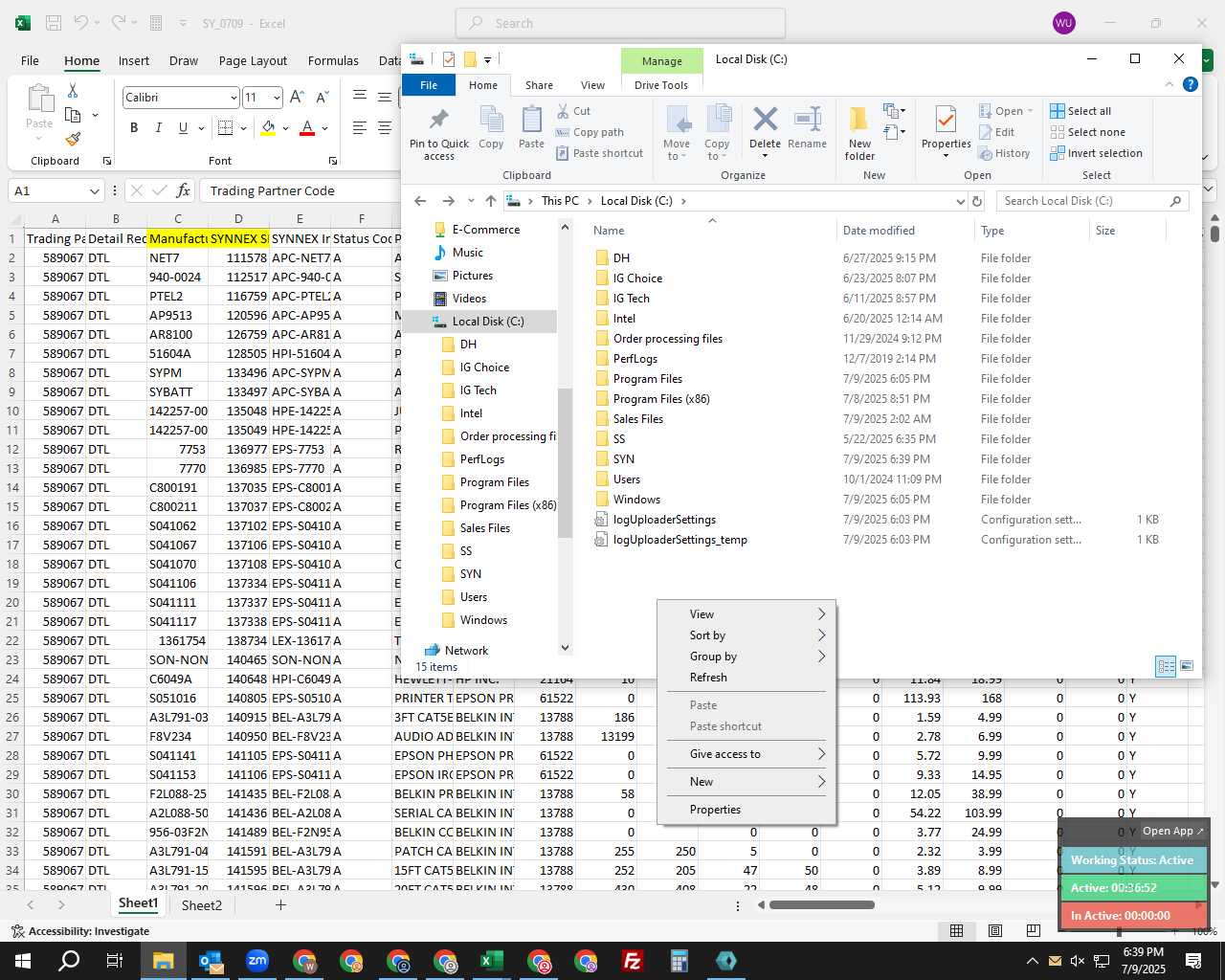Screen dimensions: 1225x980
Task: Go back using Explorer back arrow
Action: [420, 201]
